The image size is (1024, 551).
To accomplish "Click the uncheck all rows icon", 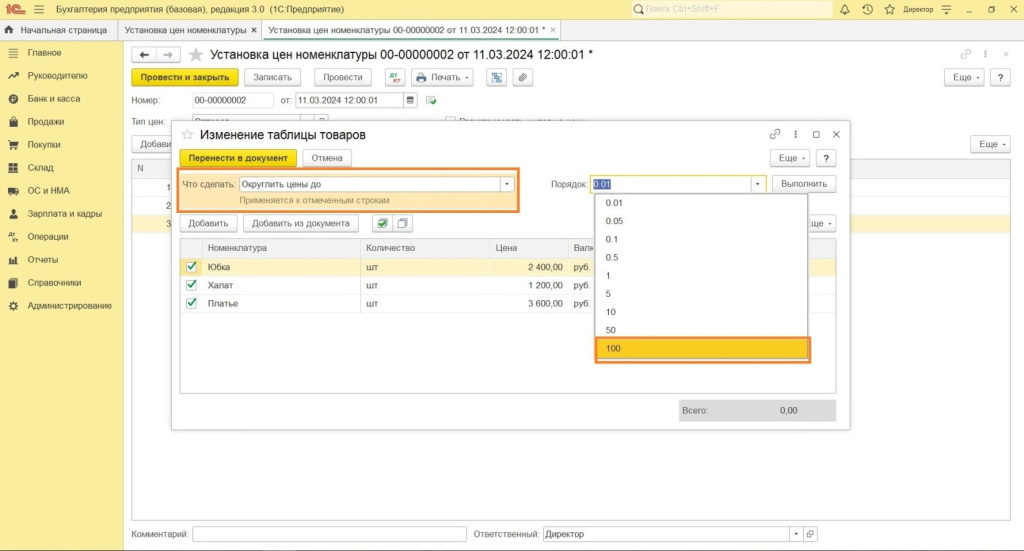I will (402, 224).
